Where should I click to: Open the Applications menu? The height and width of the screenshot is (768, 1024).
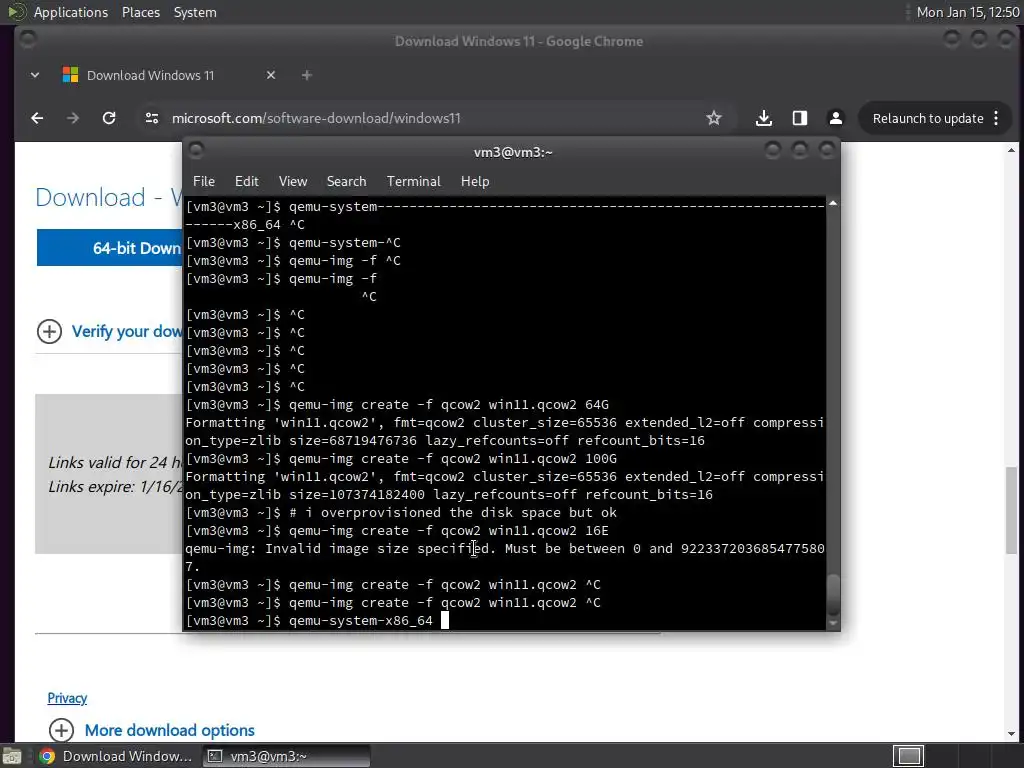pos(71,12)
